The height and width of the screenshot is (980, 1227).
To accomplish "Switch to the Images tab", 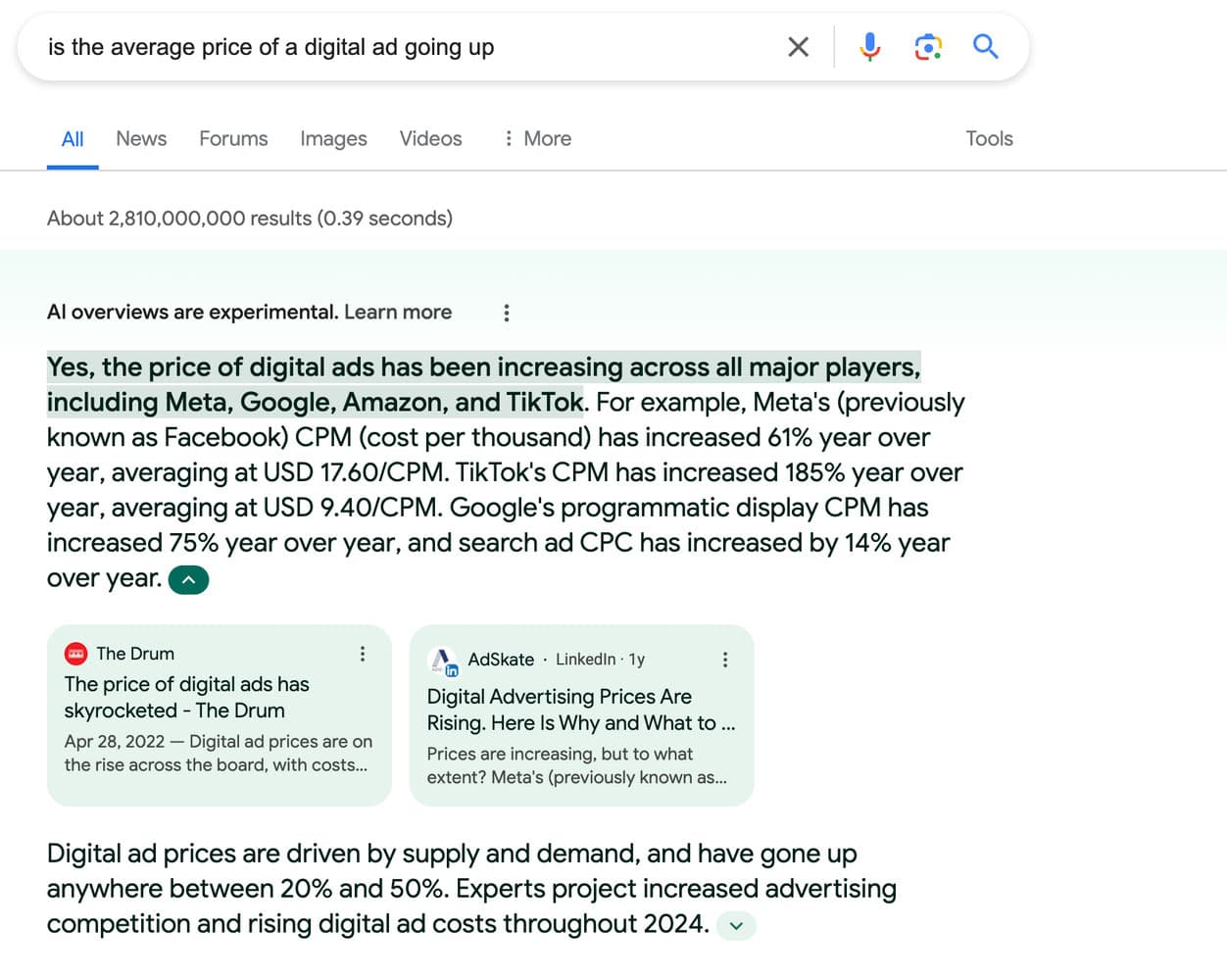I will pyautogui.click(x=333, y=138).
